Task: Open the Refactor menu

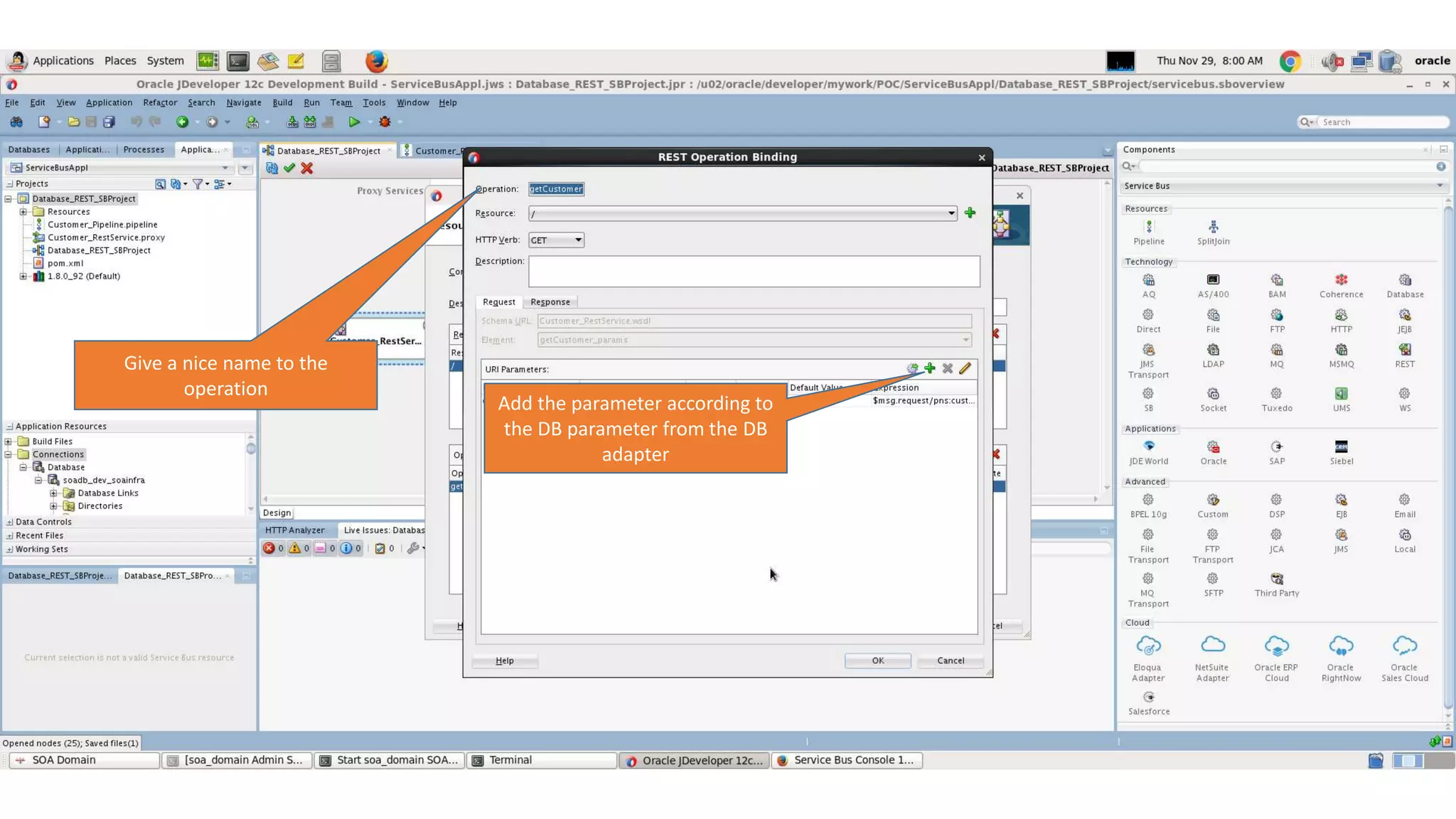Action: 160,102
